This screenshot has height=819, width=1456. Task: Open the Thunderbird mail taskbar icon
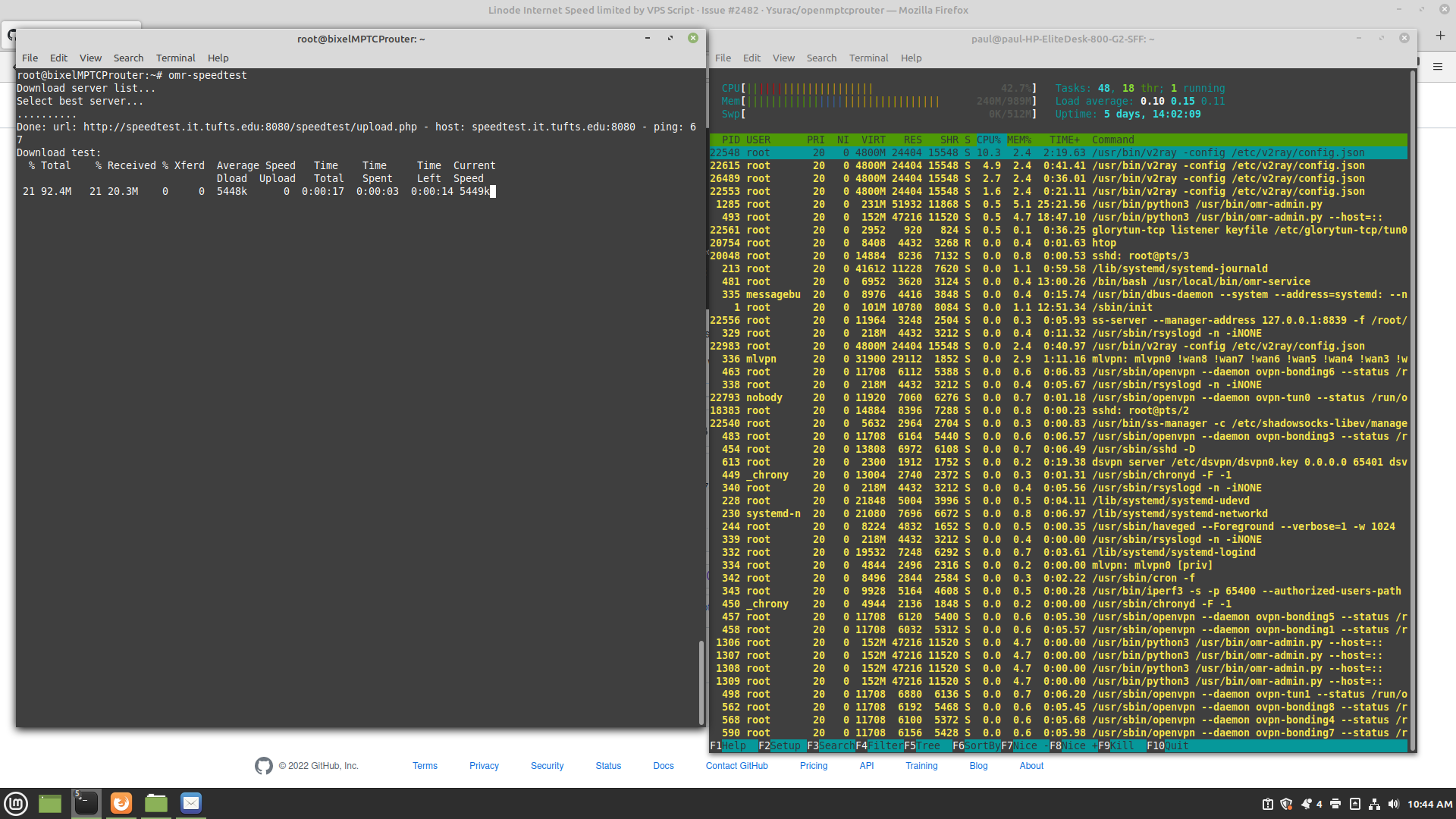[x=191, y=803]
